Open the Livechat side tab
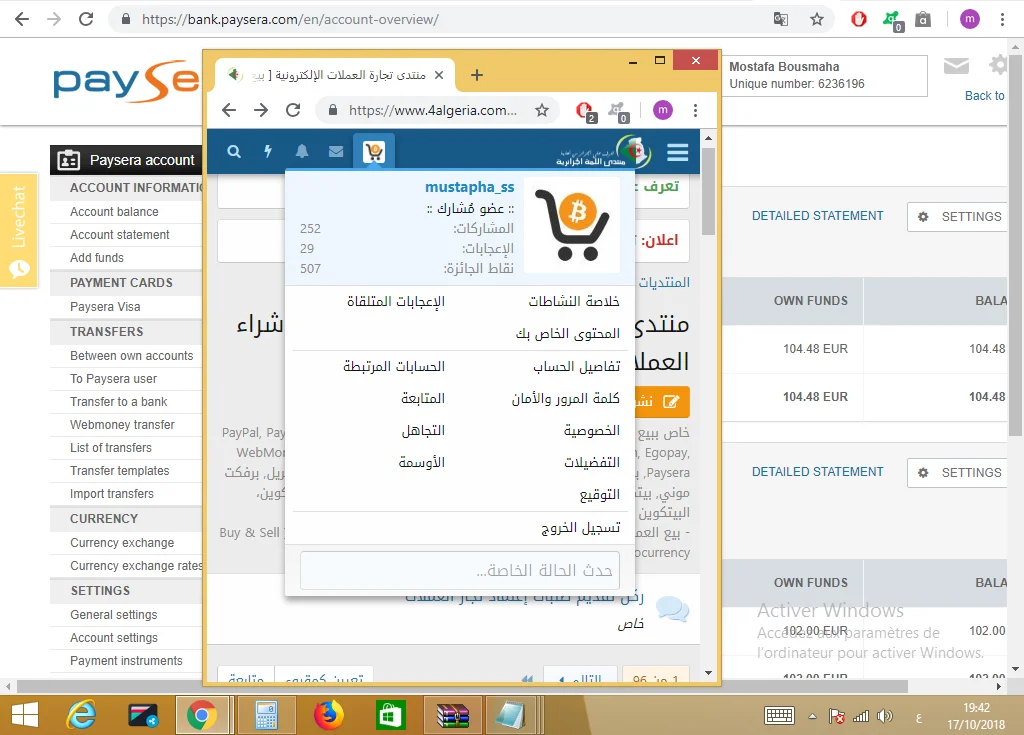The height and width of the screenshot is (735, 1024). tap(18, 230)
